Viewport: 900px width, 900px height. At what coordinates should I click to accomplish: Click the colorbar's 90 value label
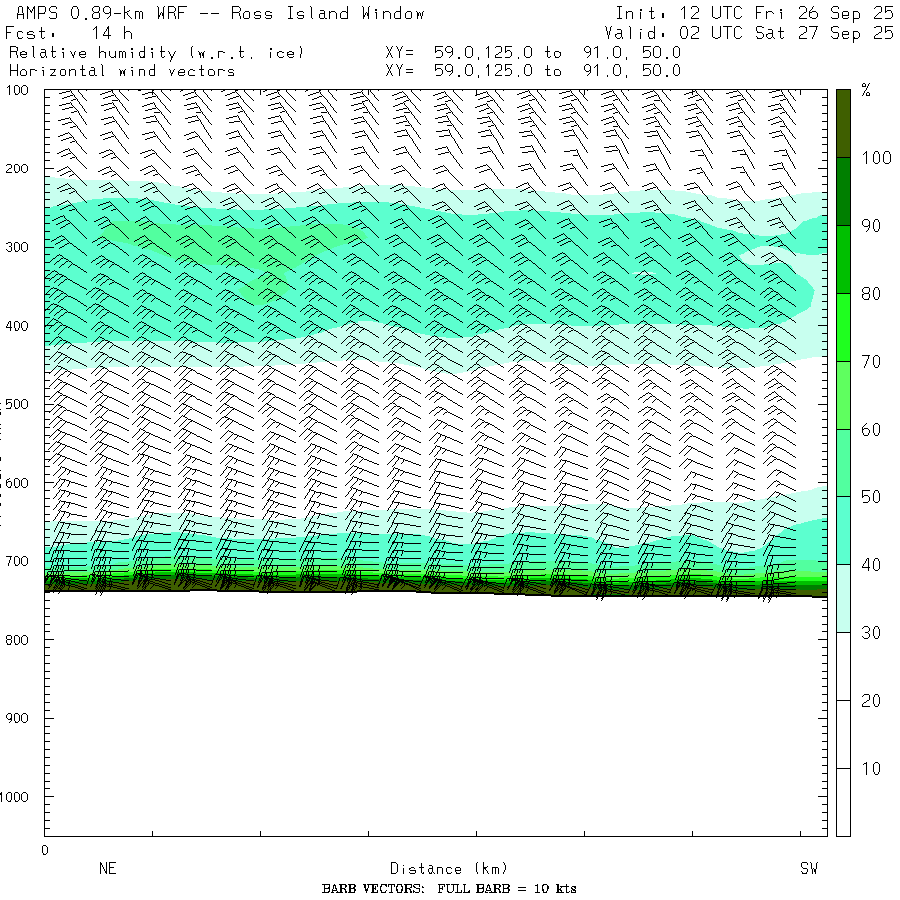pyautogui.click(x=871, y=226)
